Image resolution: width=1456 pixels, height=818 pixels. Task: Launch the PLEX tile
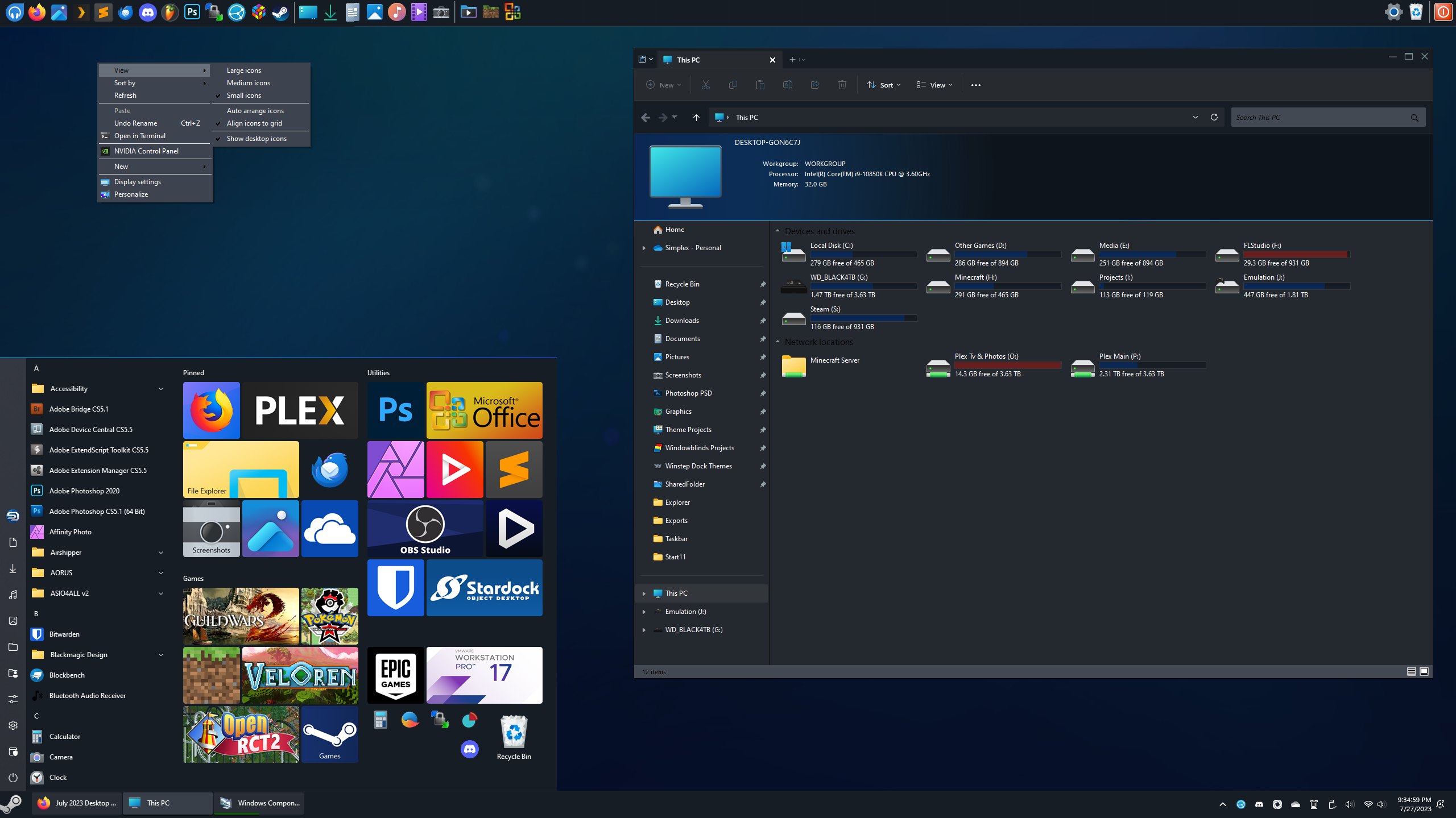pyautogui.click(x=300, y=410)
